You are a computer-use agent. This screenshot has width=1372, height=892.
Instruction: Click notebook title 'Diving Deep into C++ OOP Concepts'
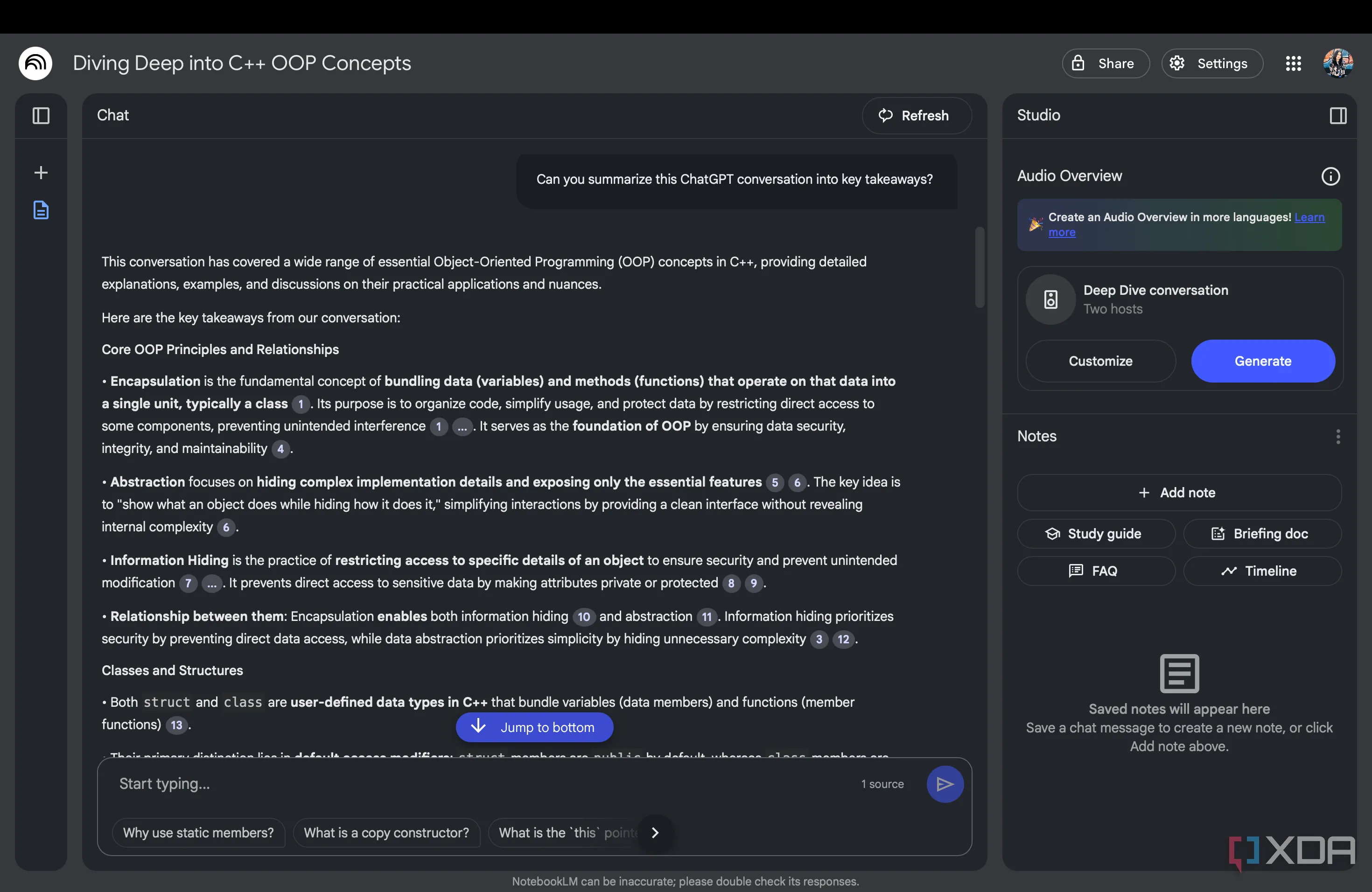pyautogui.click(x=242, y=63)
